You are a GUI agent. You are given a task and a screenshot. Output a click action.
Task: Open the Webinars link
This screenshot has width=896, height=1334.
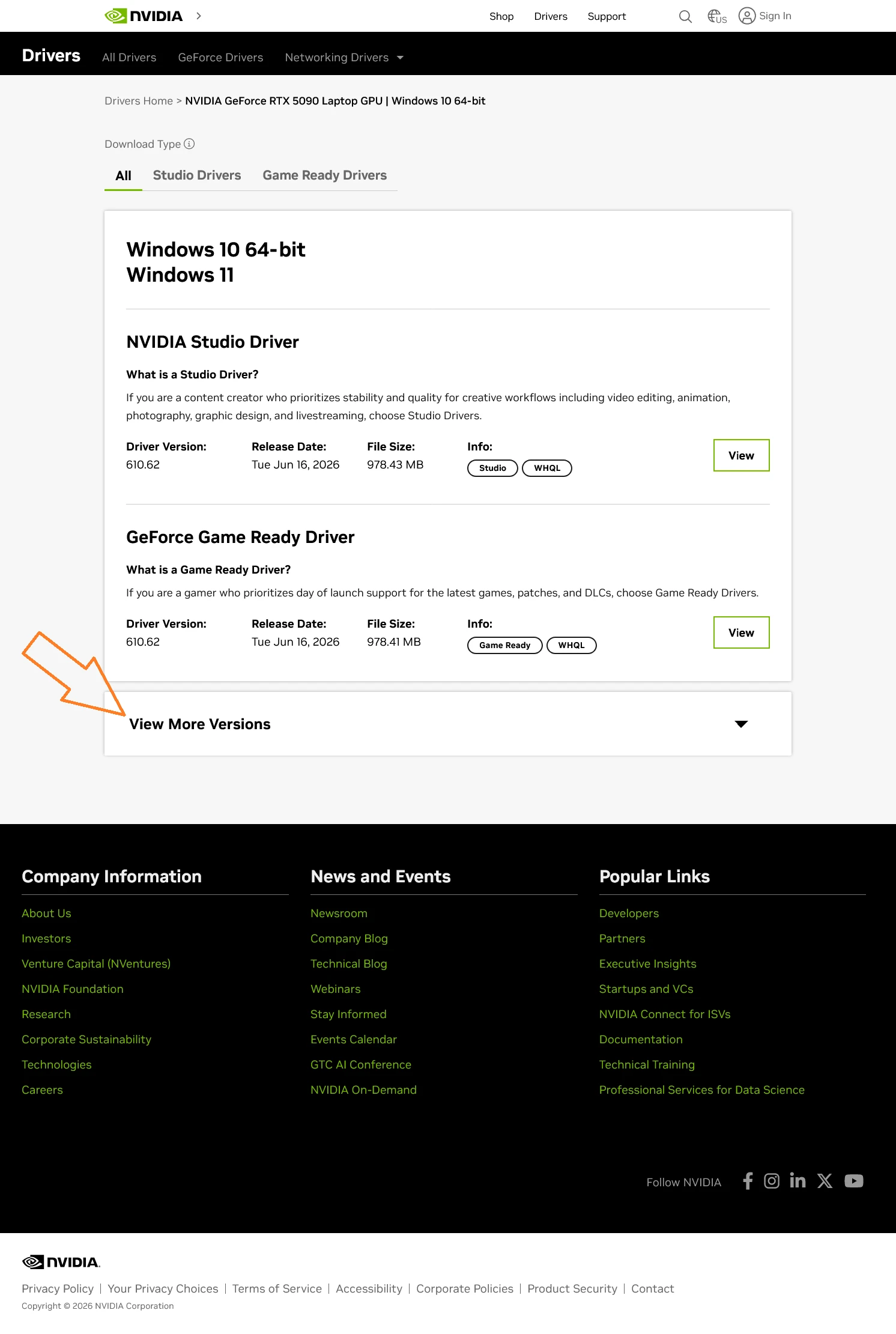coord(335,989)
